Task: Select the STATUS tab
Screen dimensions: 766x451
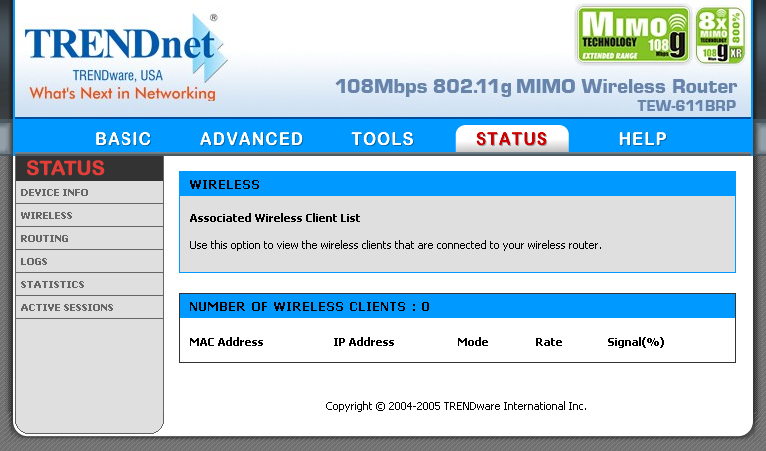Action: click(x=512, y=139)
